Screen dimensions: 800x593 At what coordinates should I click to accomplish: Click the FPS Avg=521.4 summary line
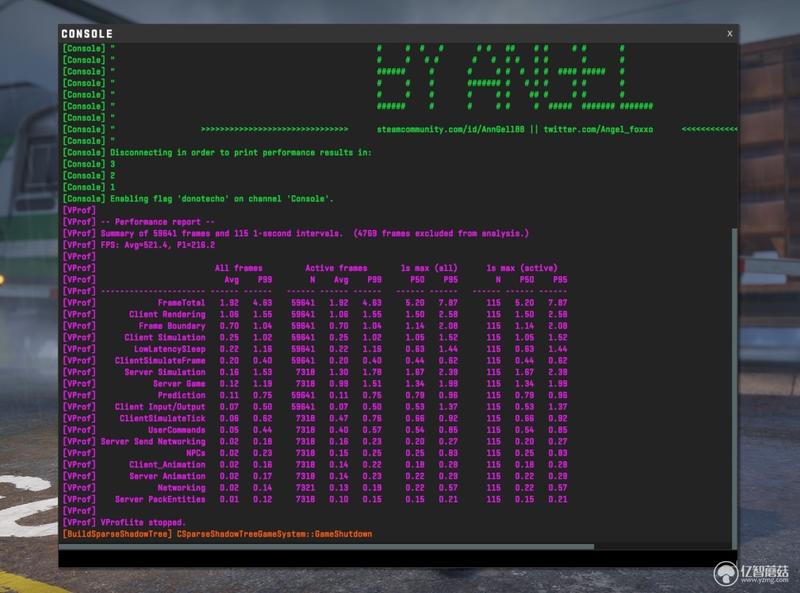point(158,245)
